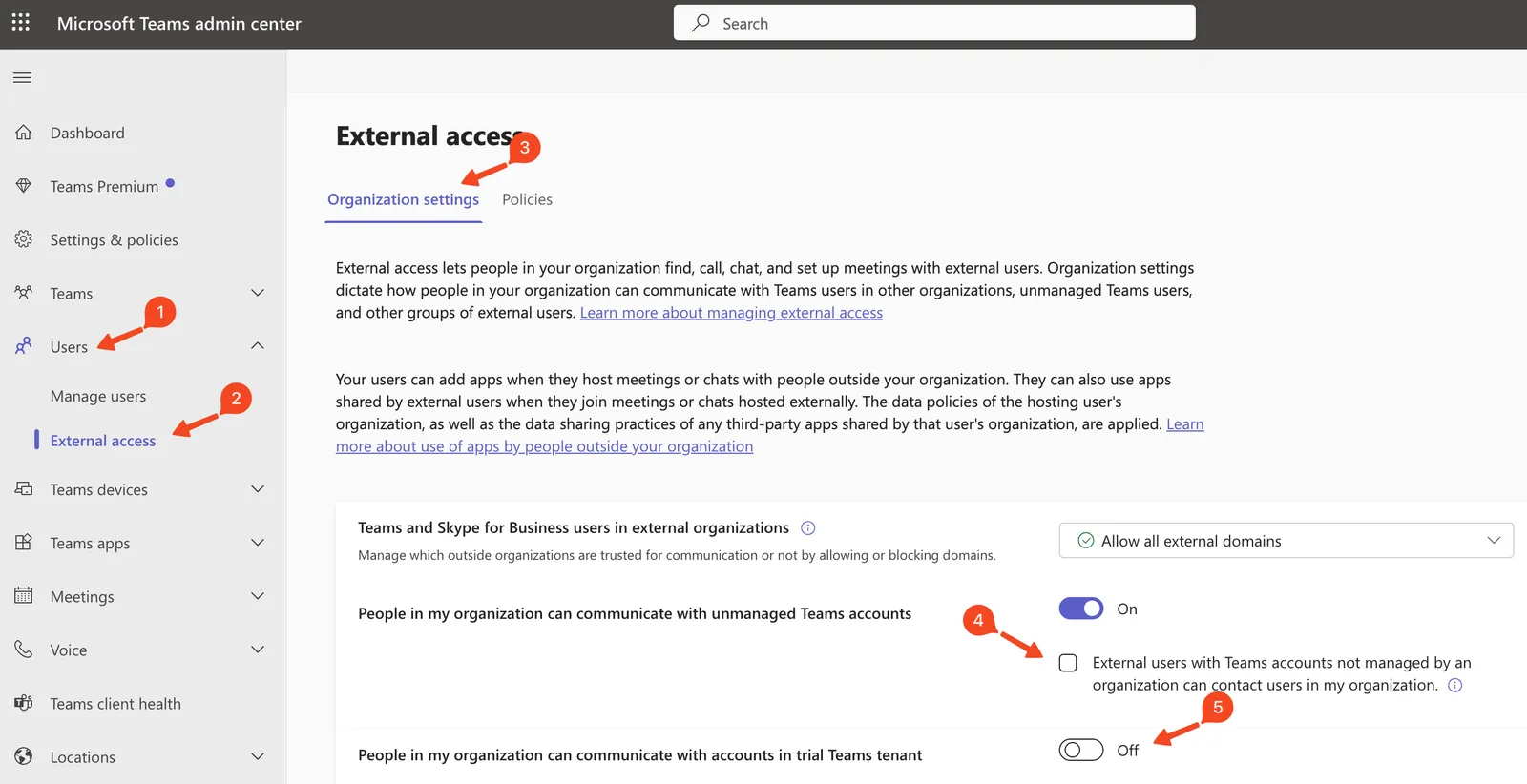The height and width of the screenshot is (784, 1527).
Task: Open Settings & policies menu item
Action: coord(114,239)
